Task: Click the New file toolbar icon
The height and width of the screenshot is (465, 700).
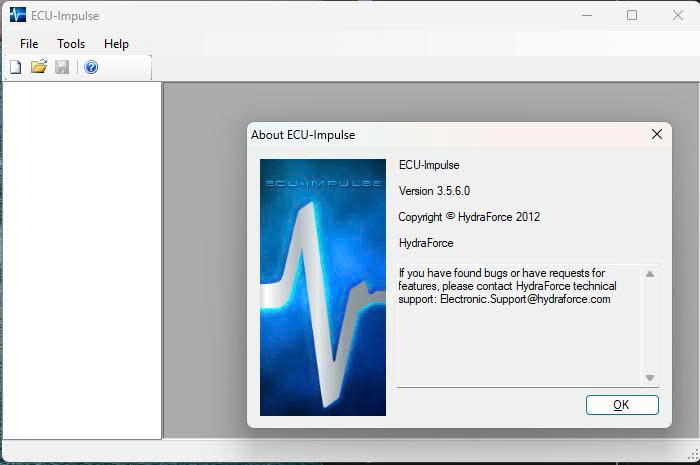Action: [16, 67]
